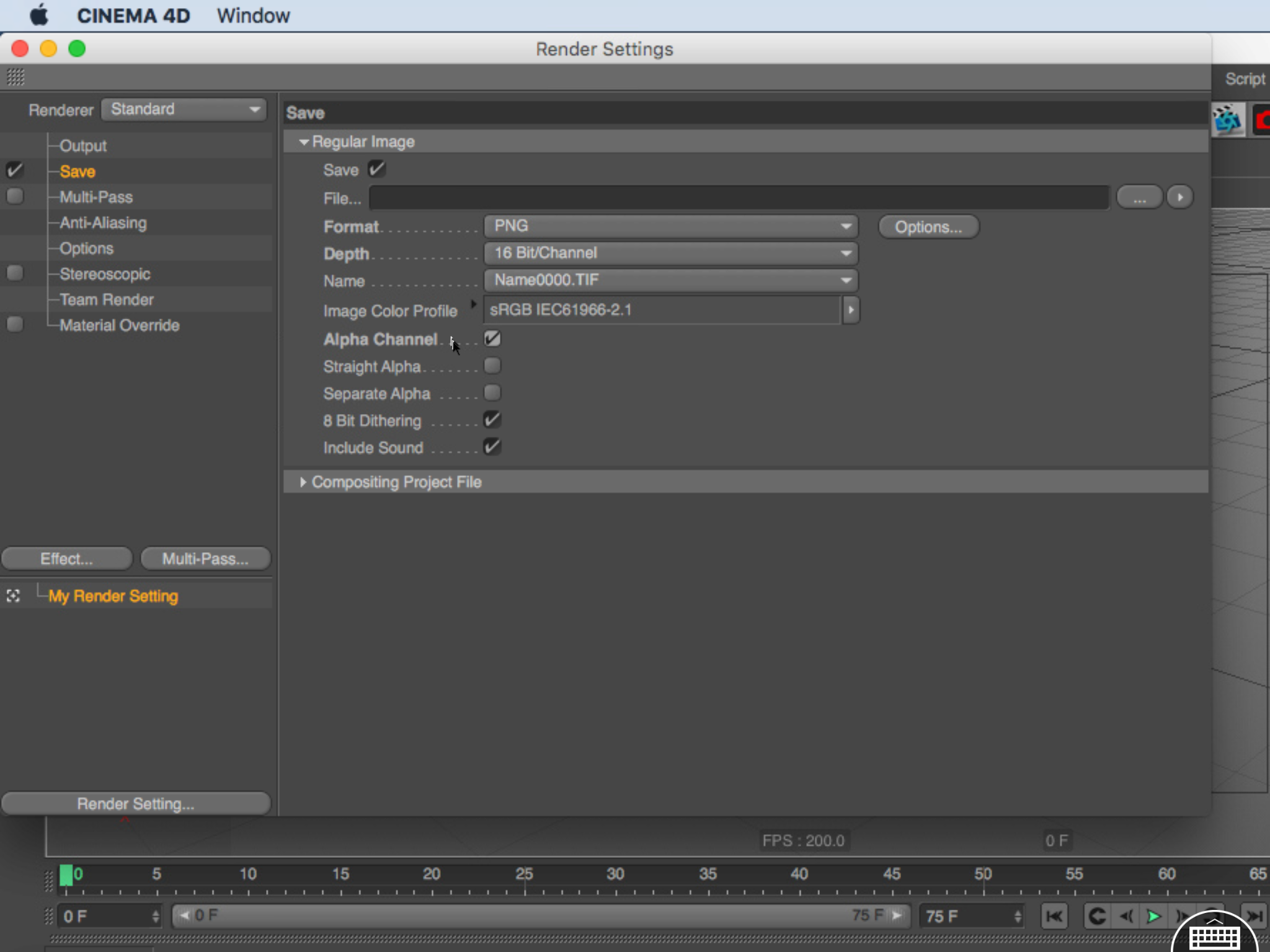Click the clapperboard render icon
This screenshot has width=1270, height=952.
(1227, 120)
